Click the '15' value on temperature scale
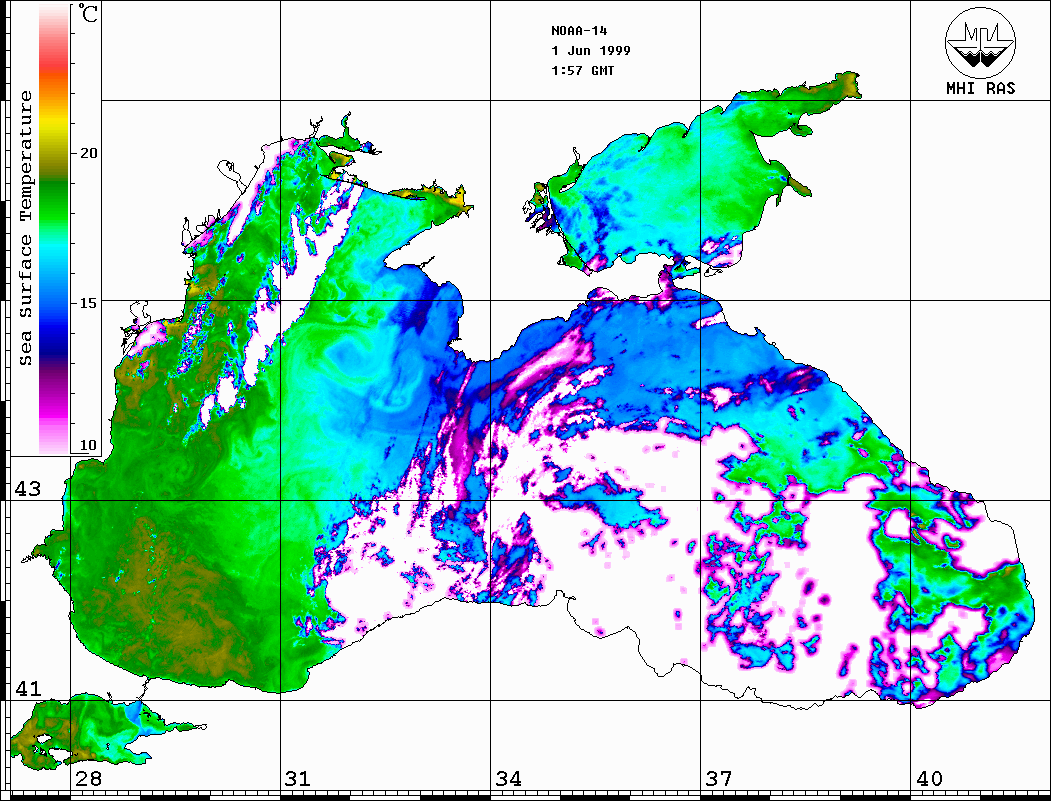Screen dimensions: 1051x801 click(x=88, y=303)
